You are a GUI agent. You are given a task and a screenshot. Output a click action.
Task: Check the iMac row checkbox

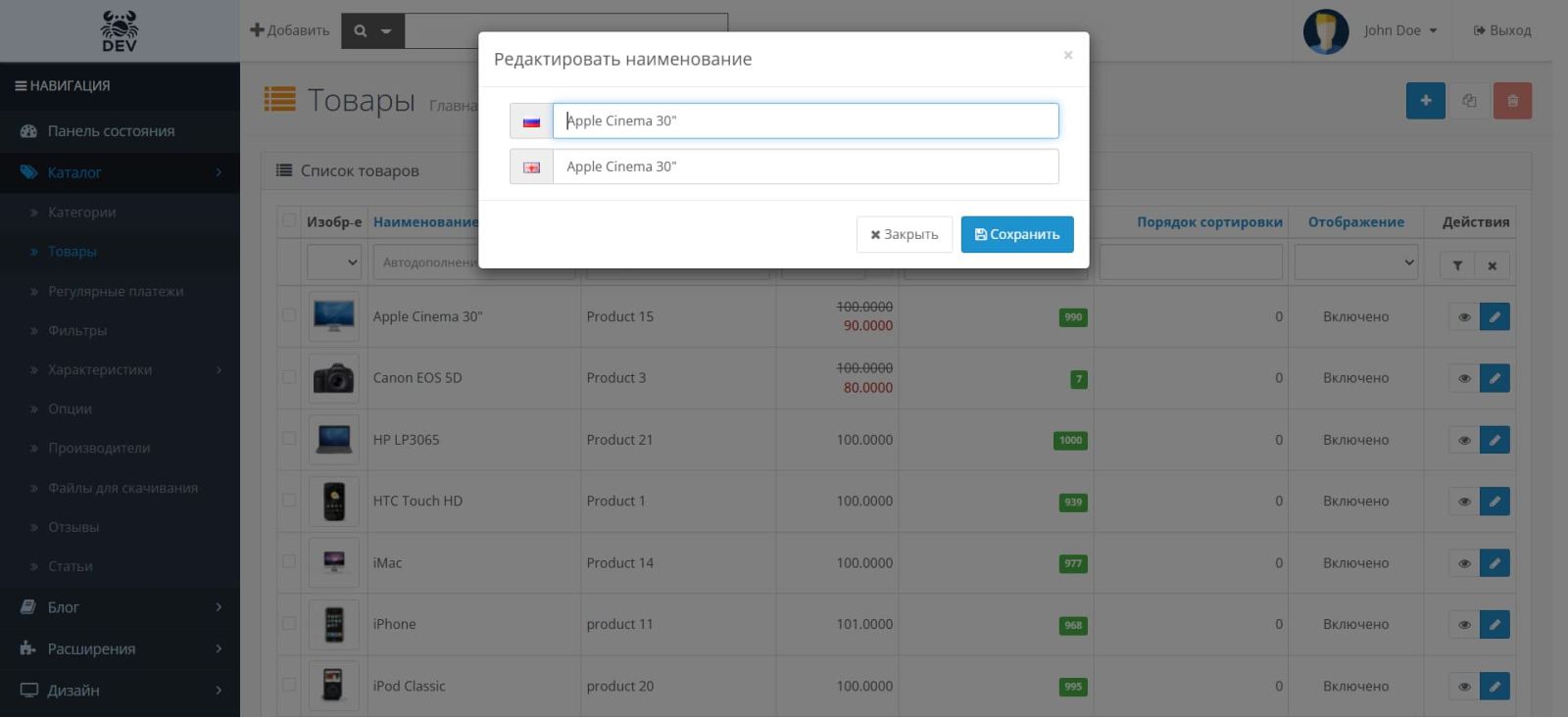pos(289,561)
